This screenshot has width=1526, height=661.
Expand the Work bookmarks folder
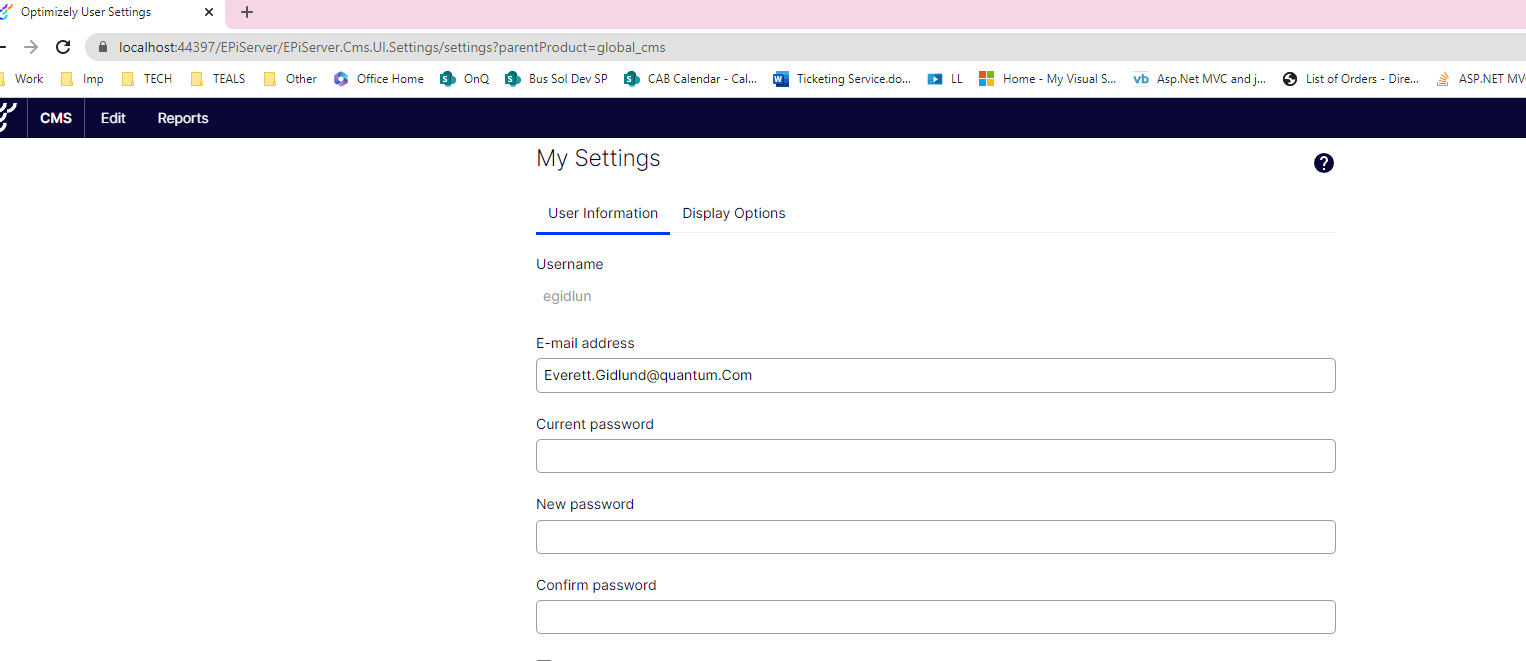coord(24,79)
